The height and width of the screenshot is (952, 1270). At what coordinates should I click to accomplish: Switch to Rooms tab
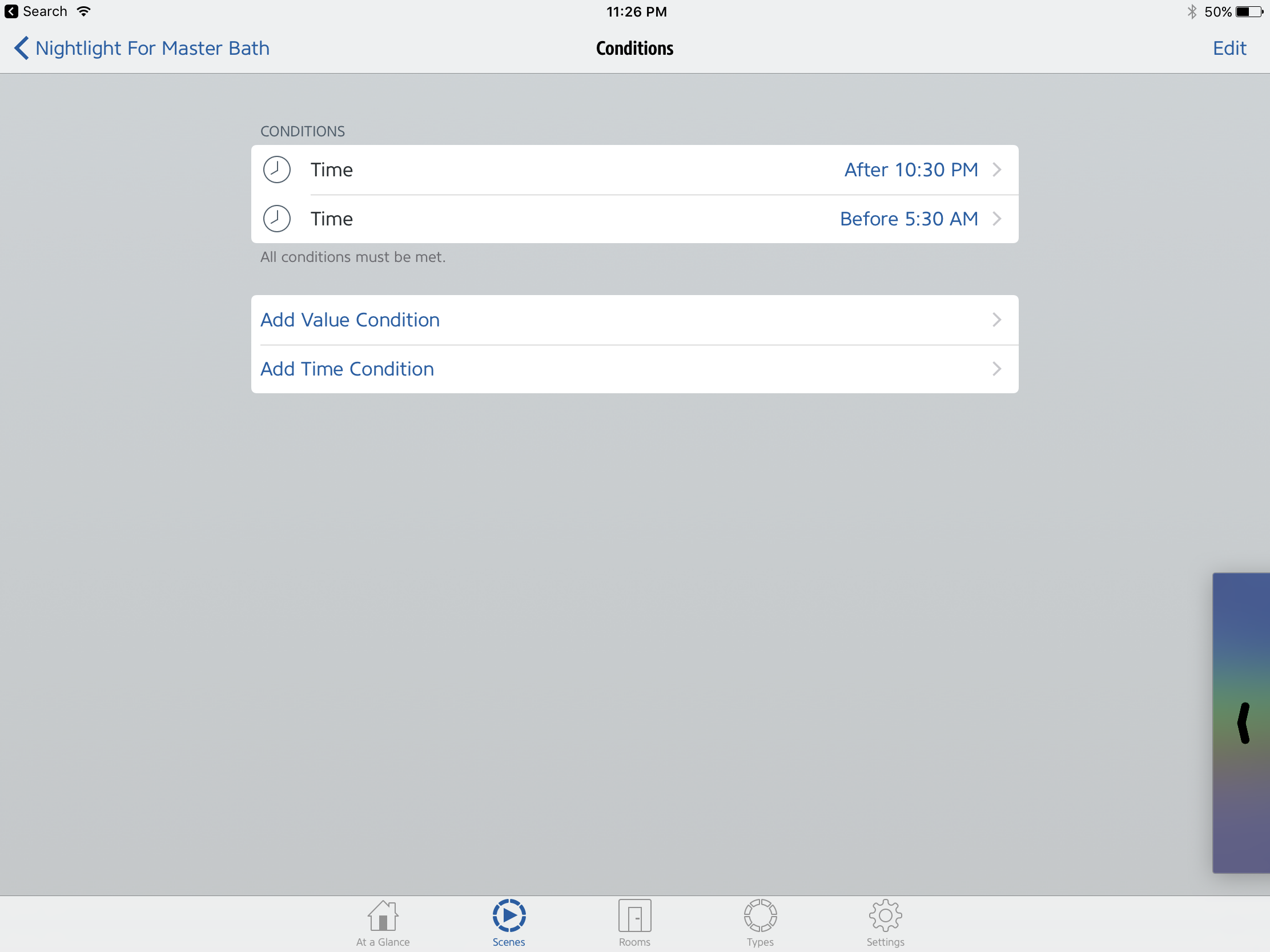tap(634, 923)
